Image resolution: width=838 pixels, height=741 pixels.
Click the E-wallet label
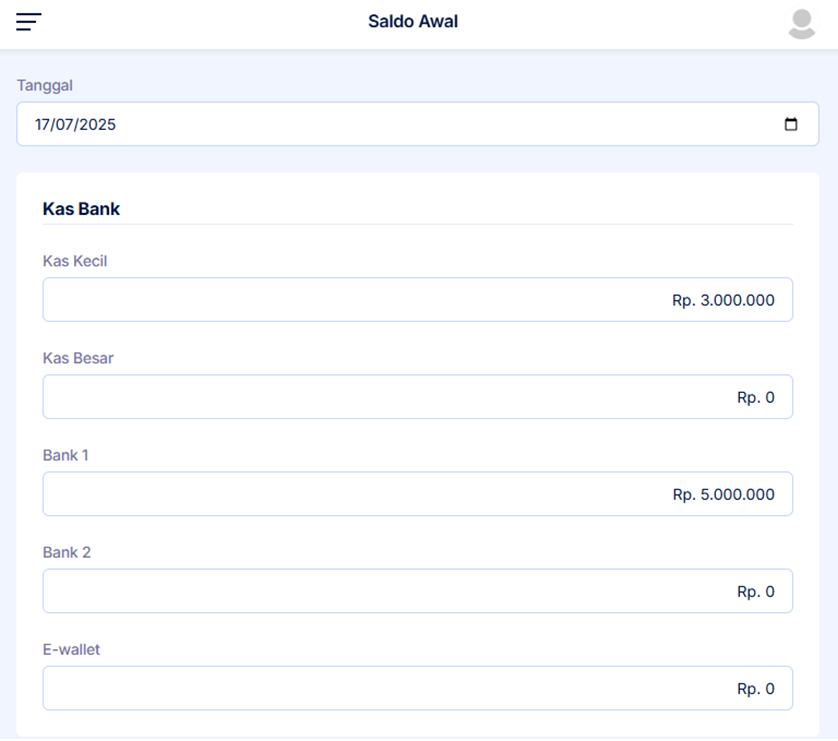tap(71, 649)
